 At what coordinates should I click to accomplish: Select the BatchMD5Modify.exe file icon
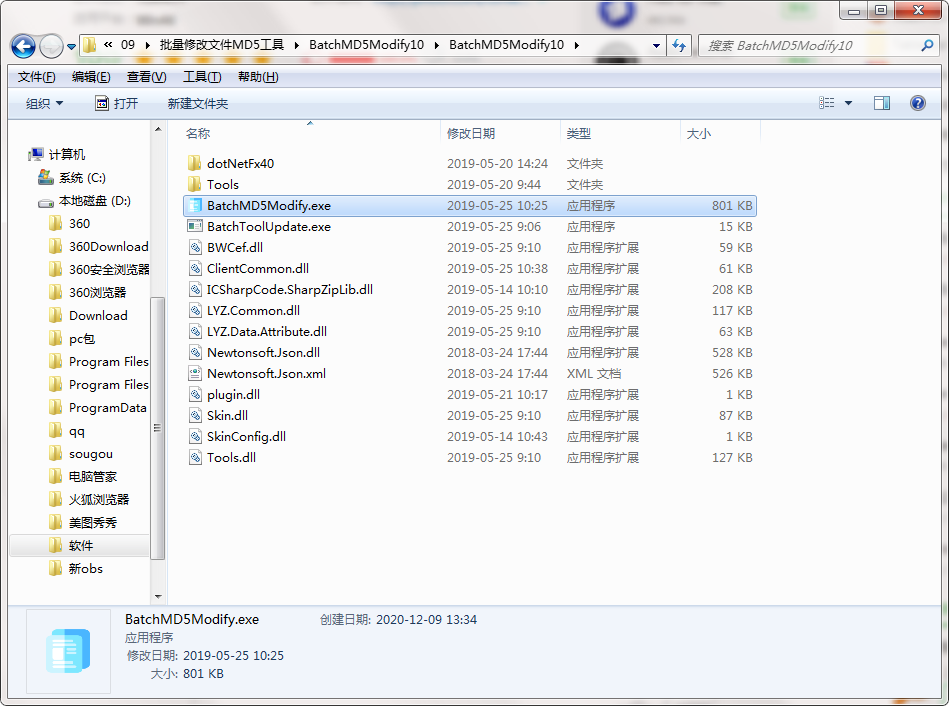(194, 205)
